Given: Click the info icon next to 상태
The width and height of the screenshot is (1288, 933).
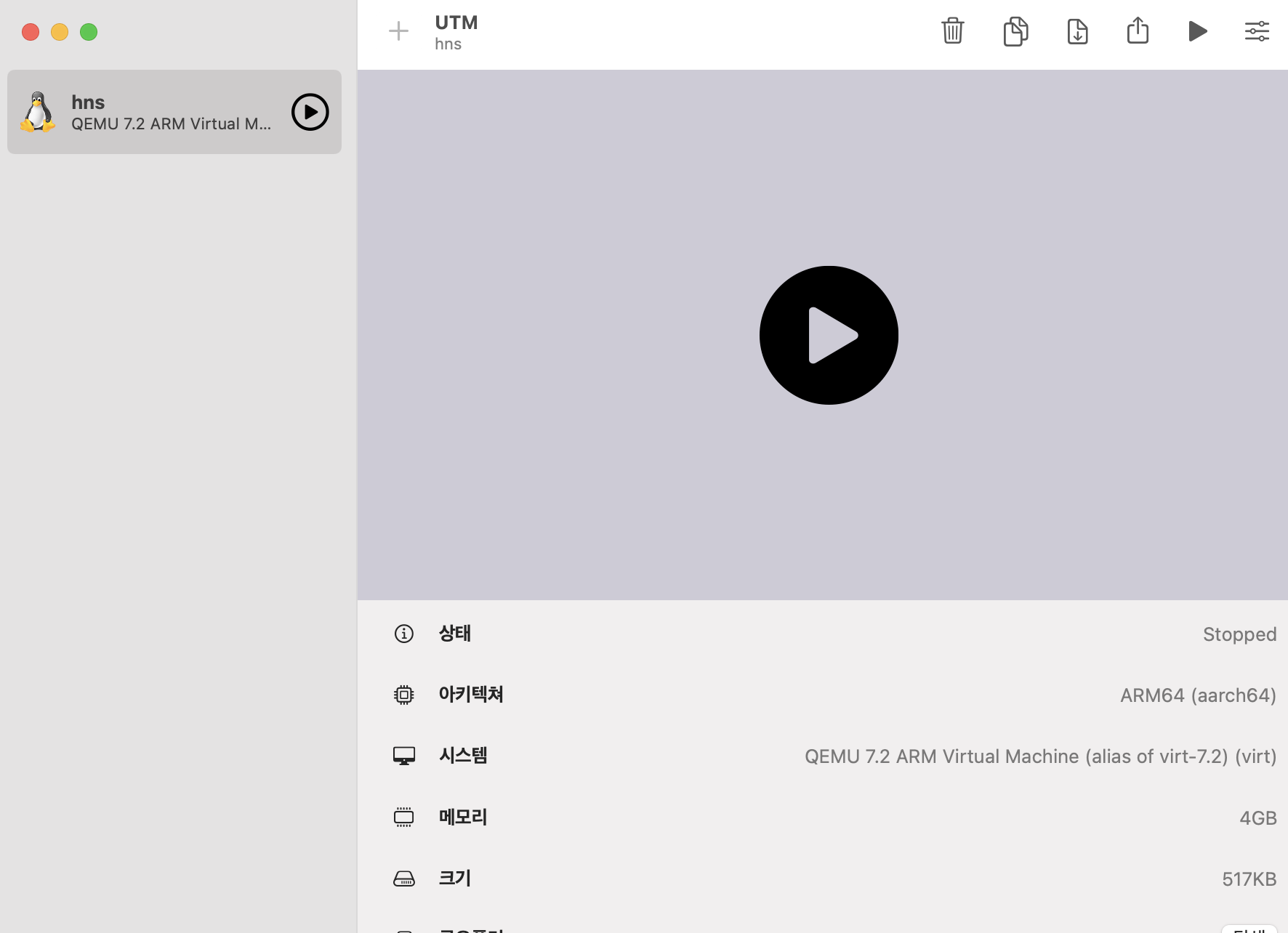Looking at the screenshot, I should [x=404, y=634].
